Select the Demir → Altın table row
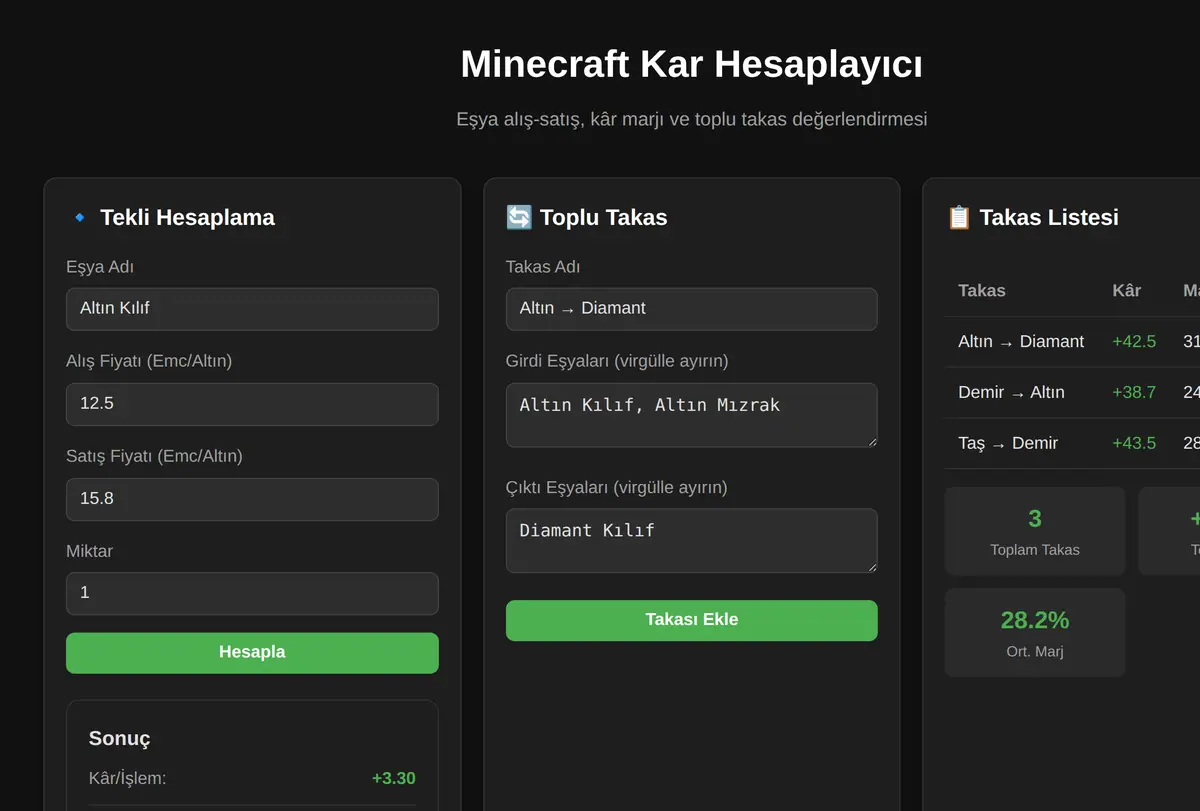 [1072, 393]
